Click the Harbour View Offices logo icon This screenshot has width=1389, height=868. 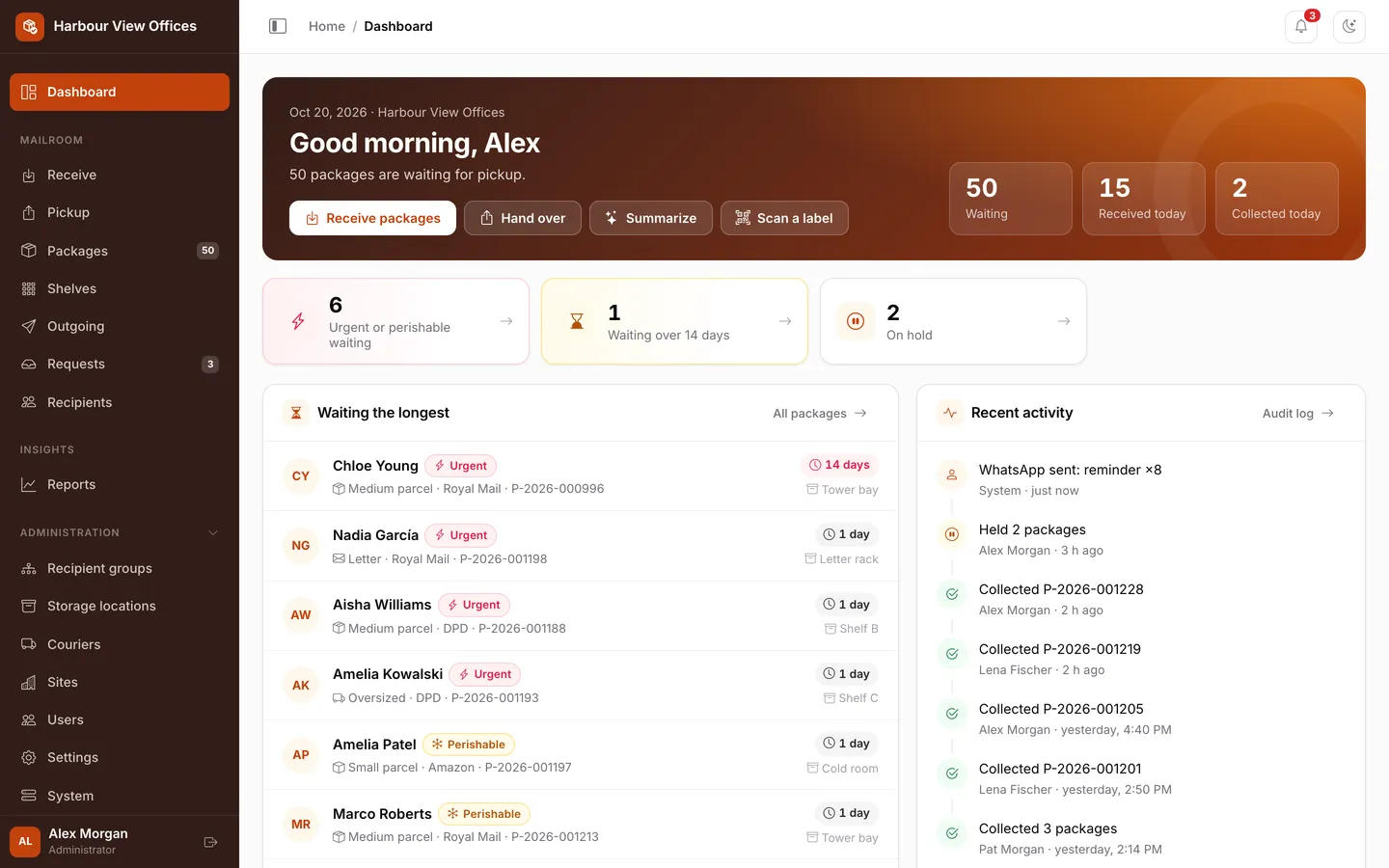coord(30,26)
